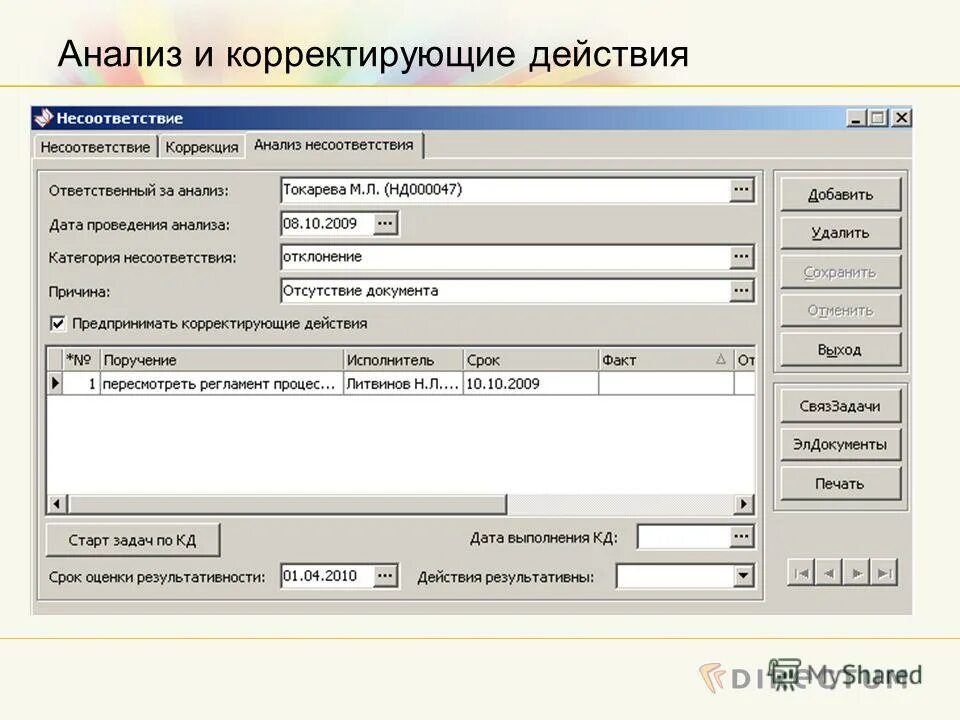This screenshot has width=960, height=720.
Task: Jump to the last record navigation icon
Action: click(x=886, y=573)
